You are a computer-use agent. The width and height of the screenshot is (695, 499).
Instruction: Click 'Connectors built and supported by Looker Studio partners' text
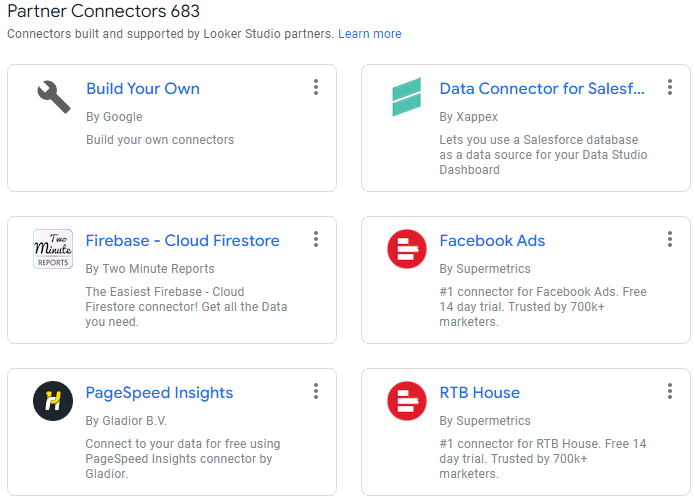pos(171,34)
